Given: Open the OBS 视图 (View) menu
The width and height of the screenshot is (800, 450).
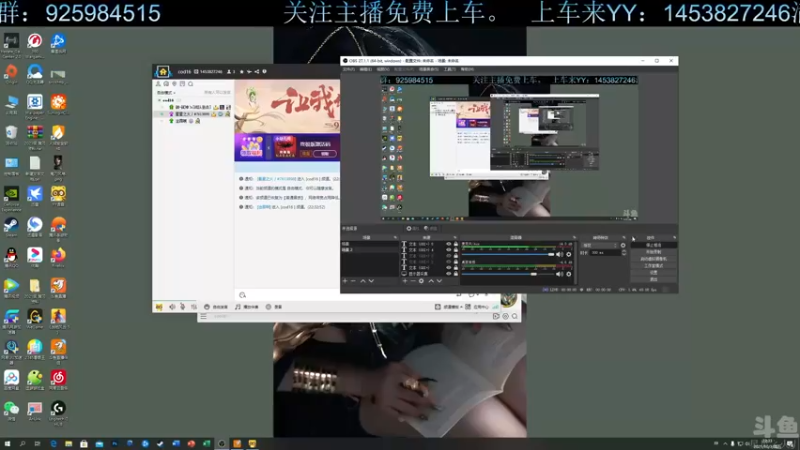Looking at the screenshot, I should (383, 69).
